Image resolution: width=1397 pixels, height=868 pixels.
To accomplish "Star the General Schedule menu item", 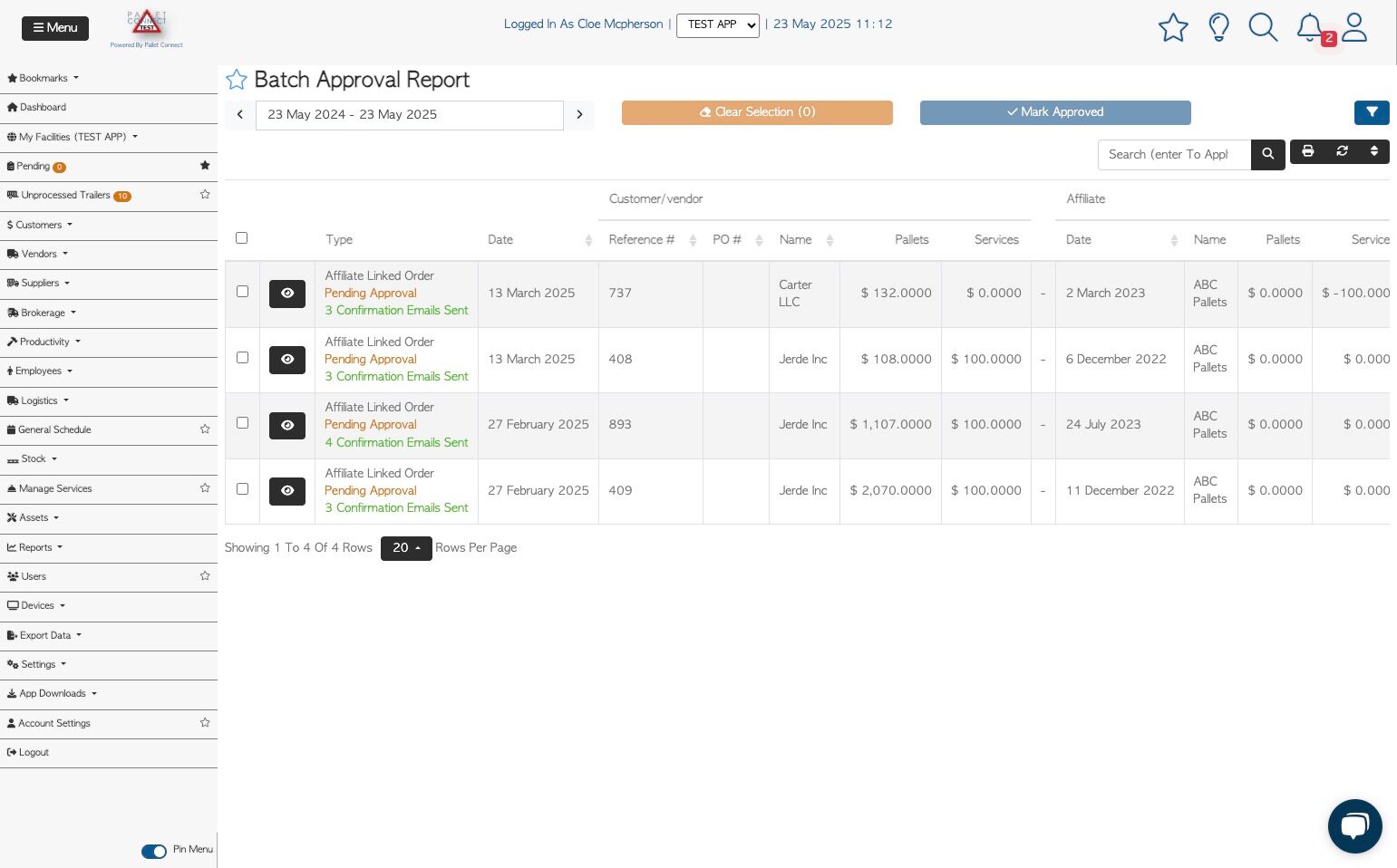I will coord(205,429).
